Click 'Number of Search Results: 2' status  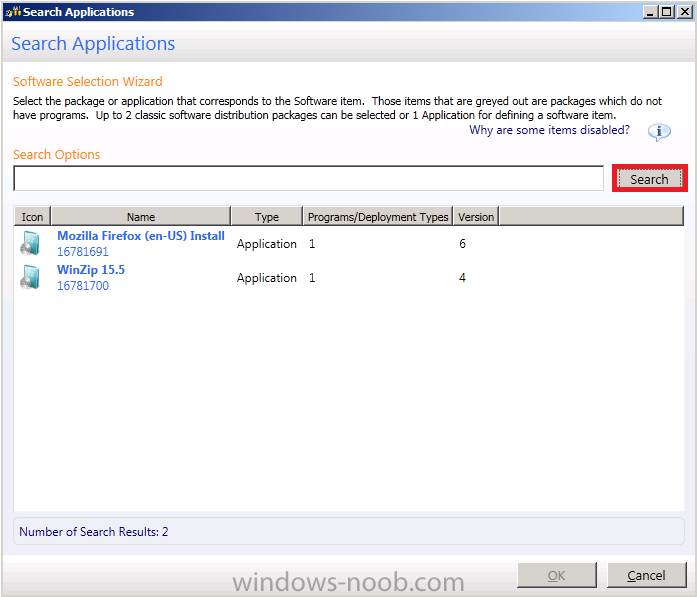[x=94, y=532]
